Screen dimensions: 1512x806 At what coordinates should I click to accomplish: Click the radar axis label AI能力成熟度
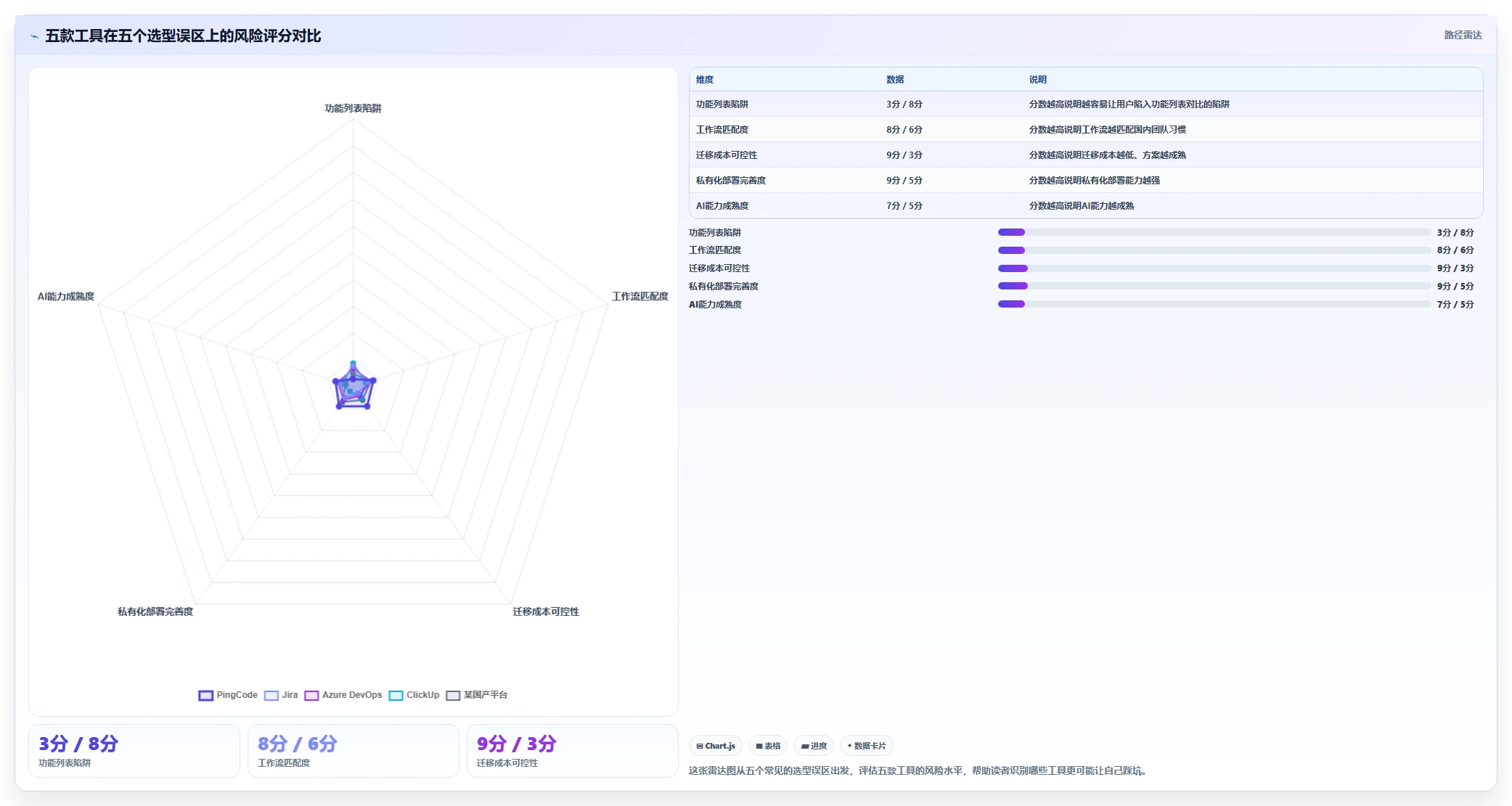coord(66,297)
